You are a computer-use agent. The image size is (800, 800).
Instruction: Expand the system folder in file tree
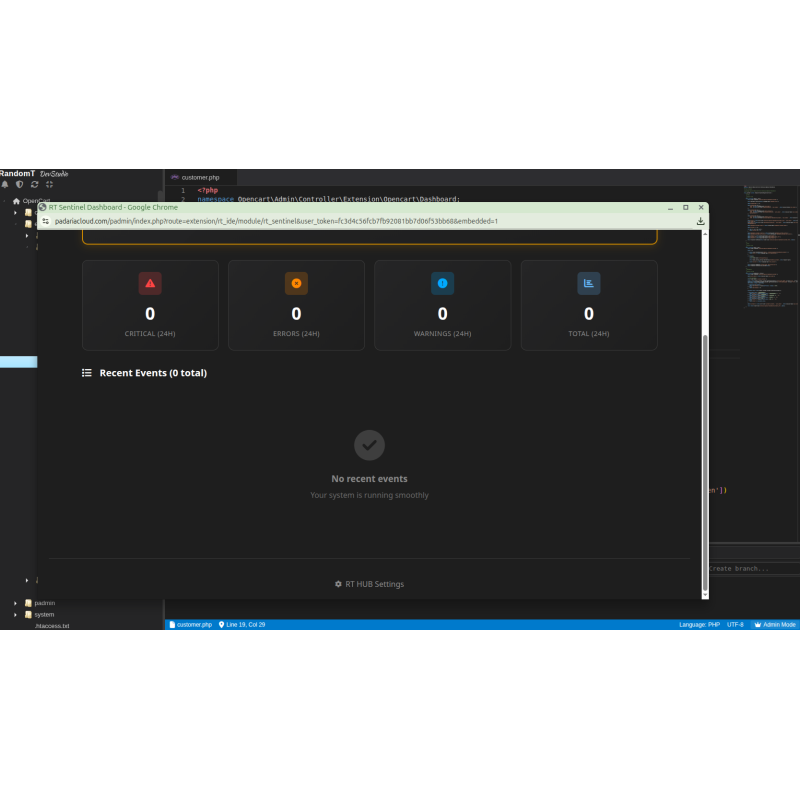[x=16, y=615]
